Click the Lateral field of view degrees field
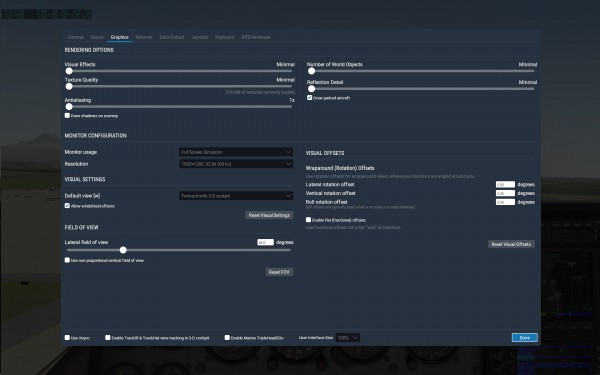Viewport: 600px width, 375px height. [266, 242]
